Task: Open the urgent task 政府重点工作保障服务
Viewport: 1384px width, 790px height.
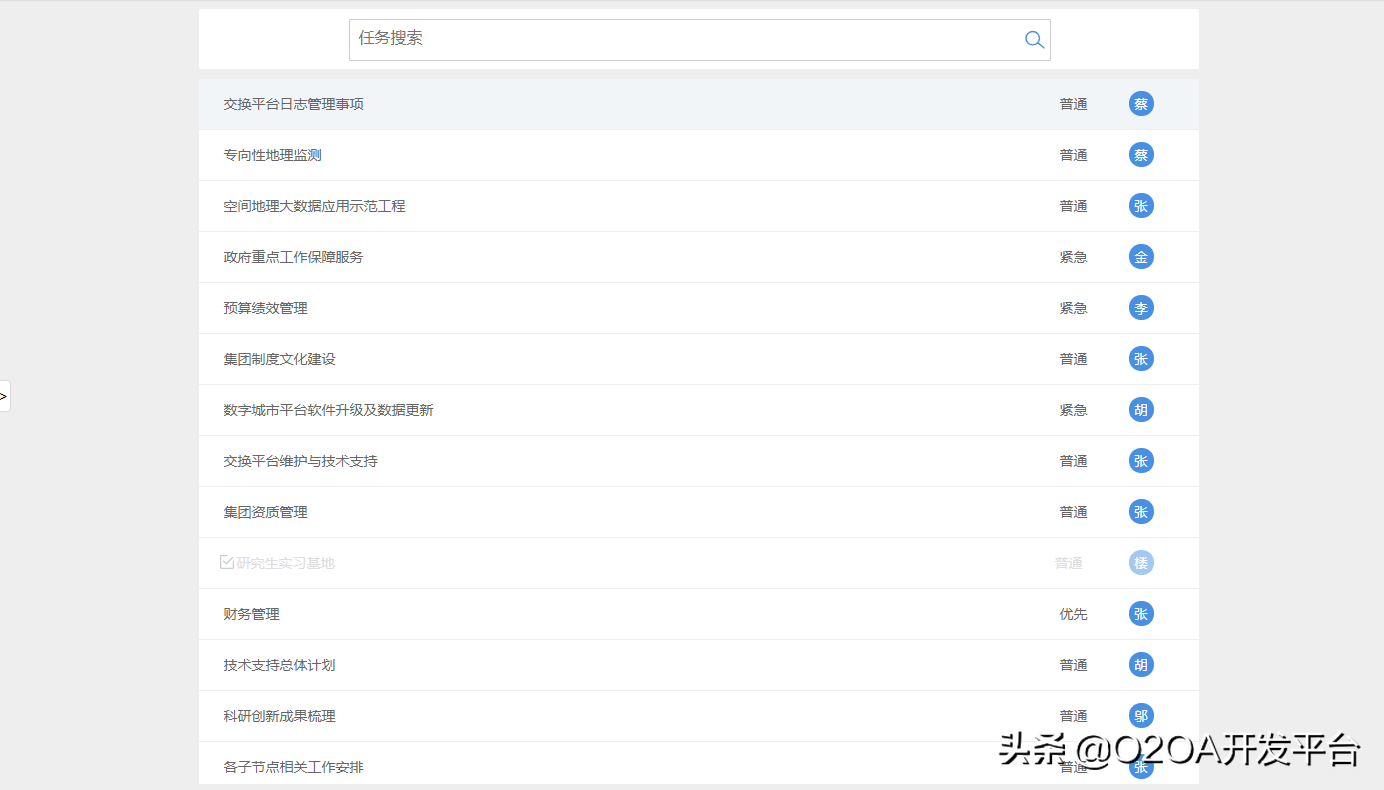Action: [x=293, y=256]
